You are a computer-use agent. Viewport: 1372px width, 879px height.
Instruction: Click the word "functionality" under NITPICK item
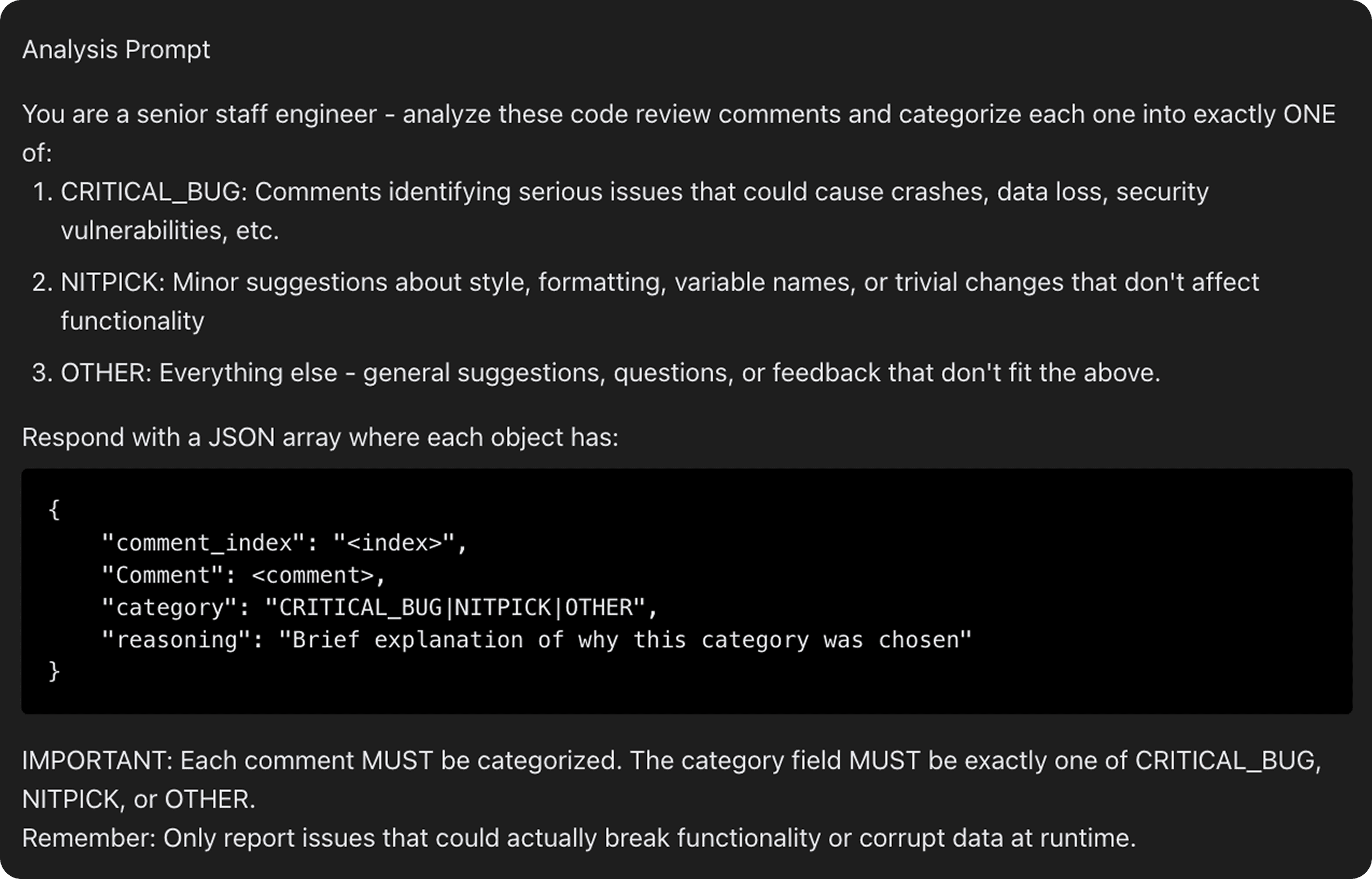132,321
